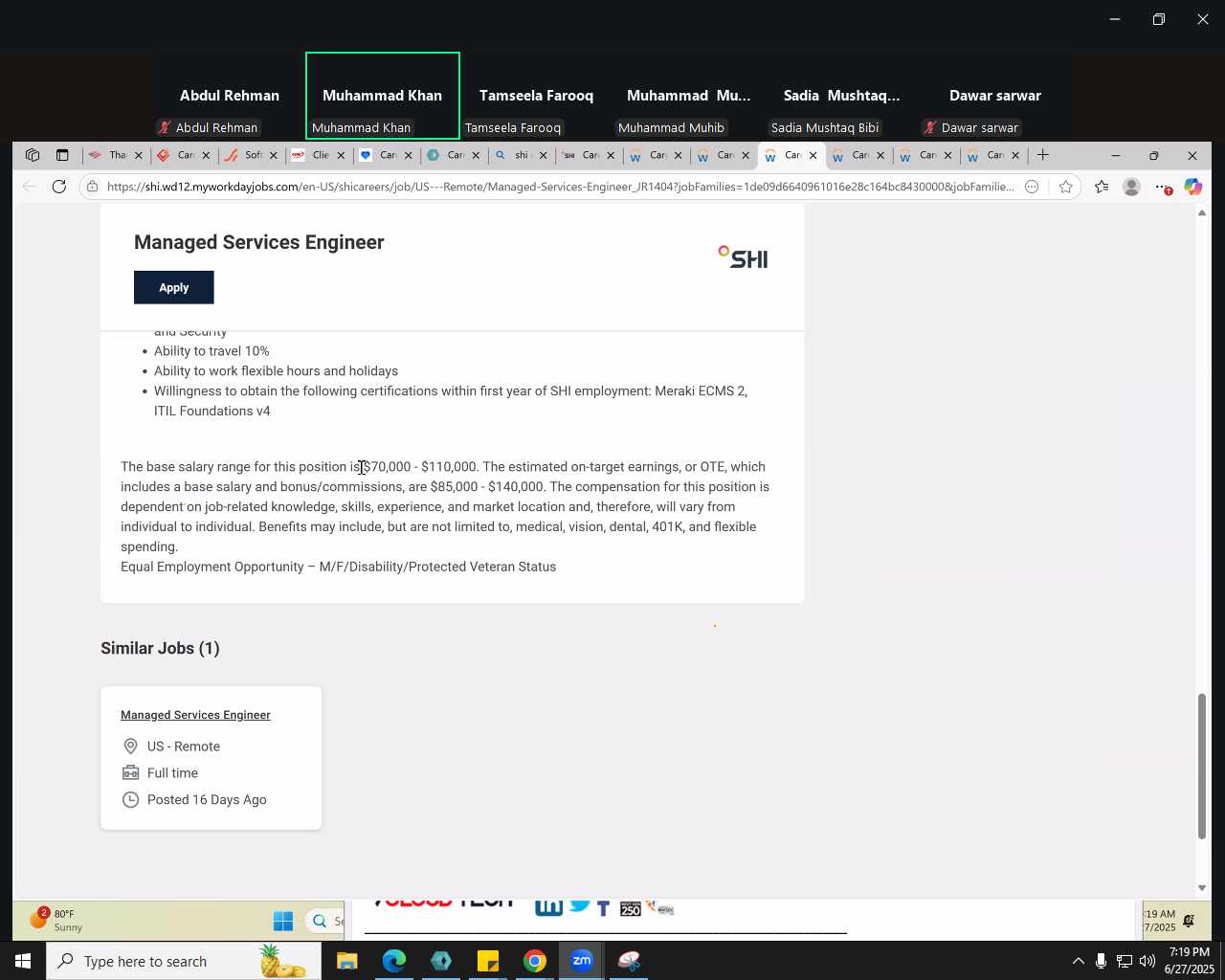Open the tab actions menu icon

[x=62, y=155]
